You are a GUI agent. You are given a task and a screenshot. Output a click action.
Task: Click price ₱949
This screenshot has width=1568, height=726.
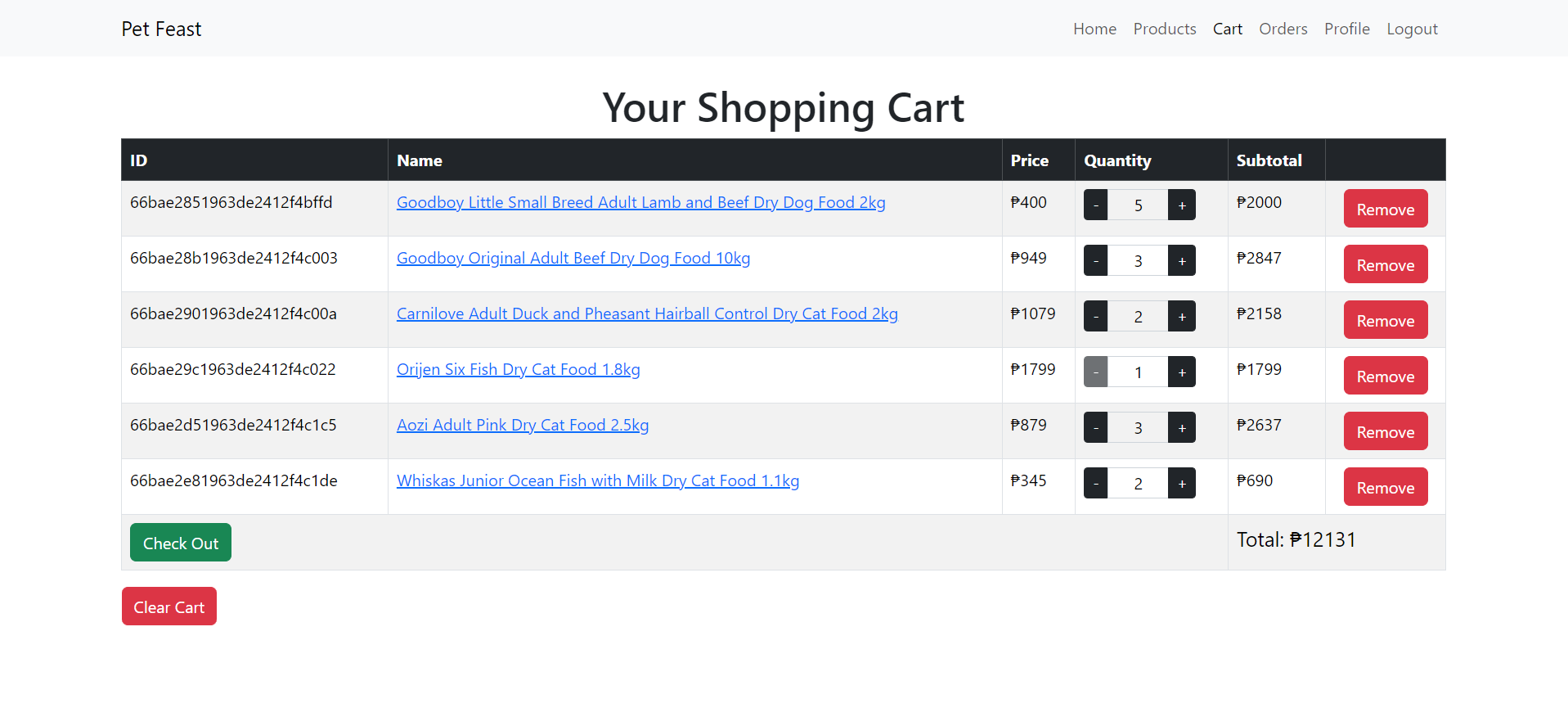1028,258
